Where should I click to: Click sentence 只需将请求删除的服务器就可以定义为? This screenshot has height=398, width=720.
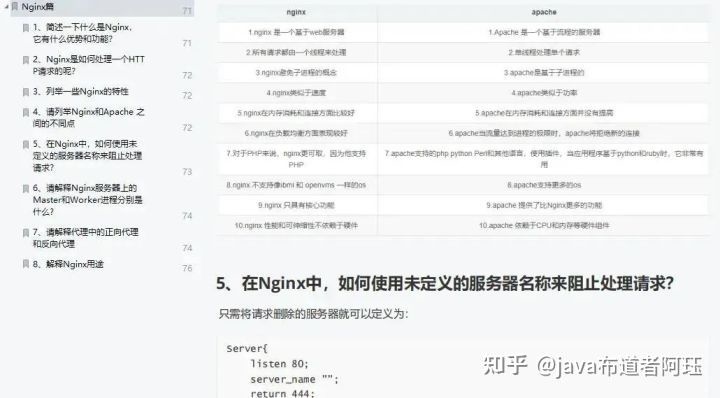[313, 314]
